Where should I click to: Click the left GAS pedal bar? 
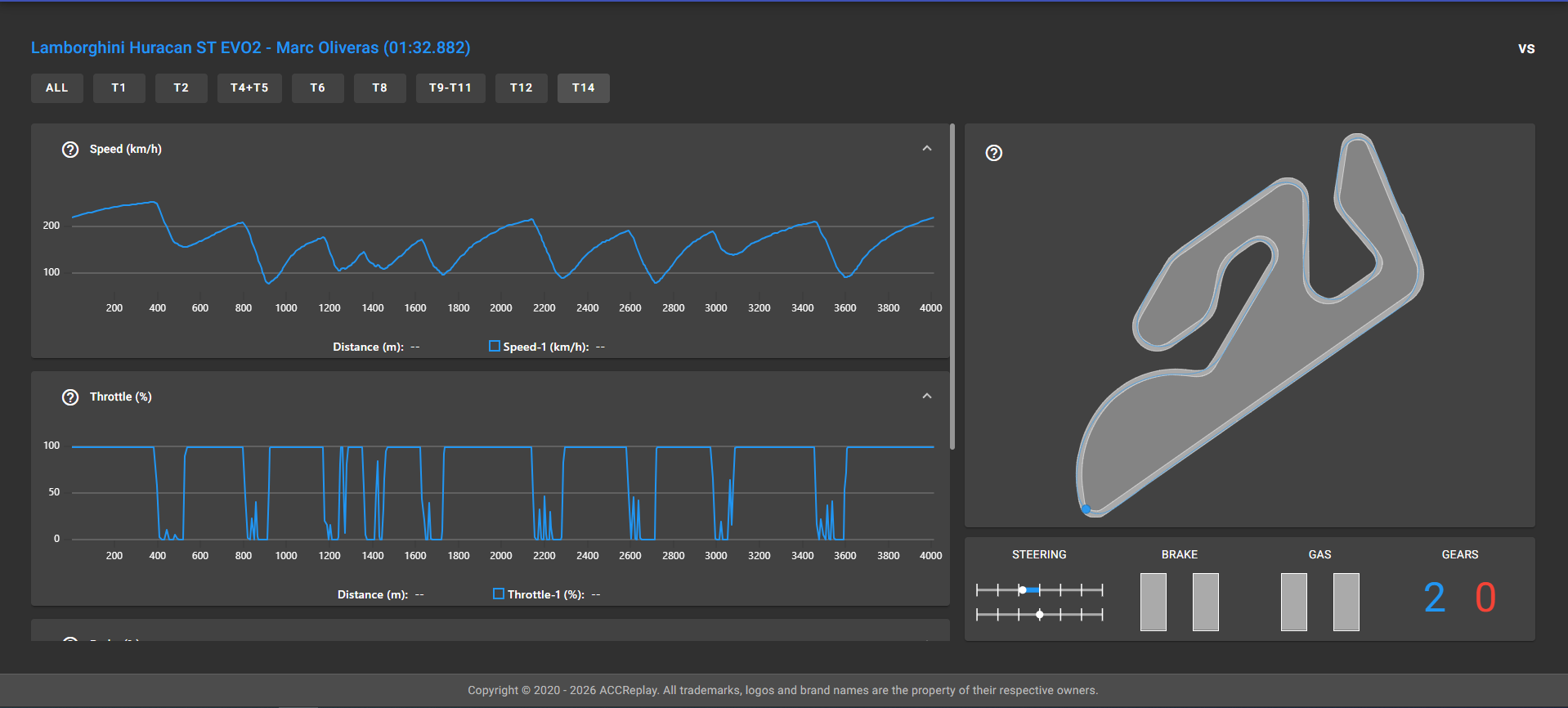pyautogui.click(x=1294, y=602)
